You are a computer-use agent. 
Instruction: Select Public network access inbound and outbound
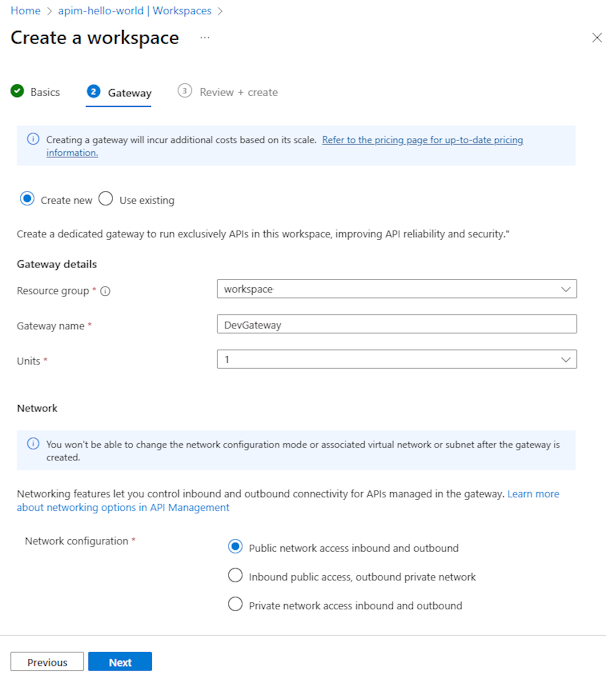pos(236,547)
